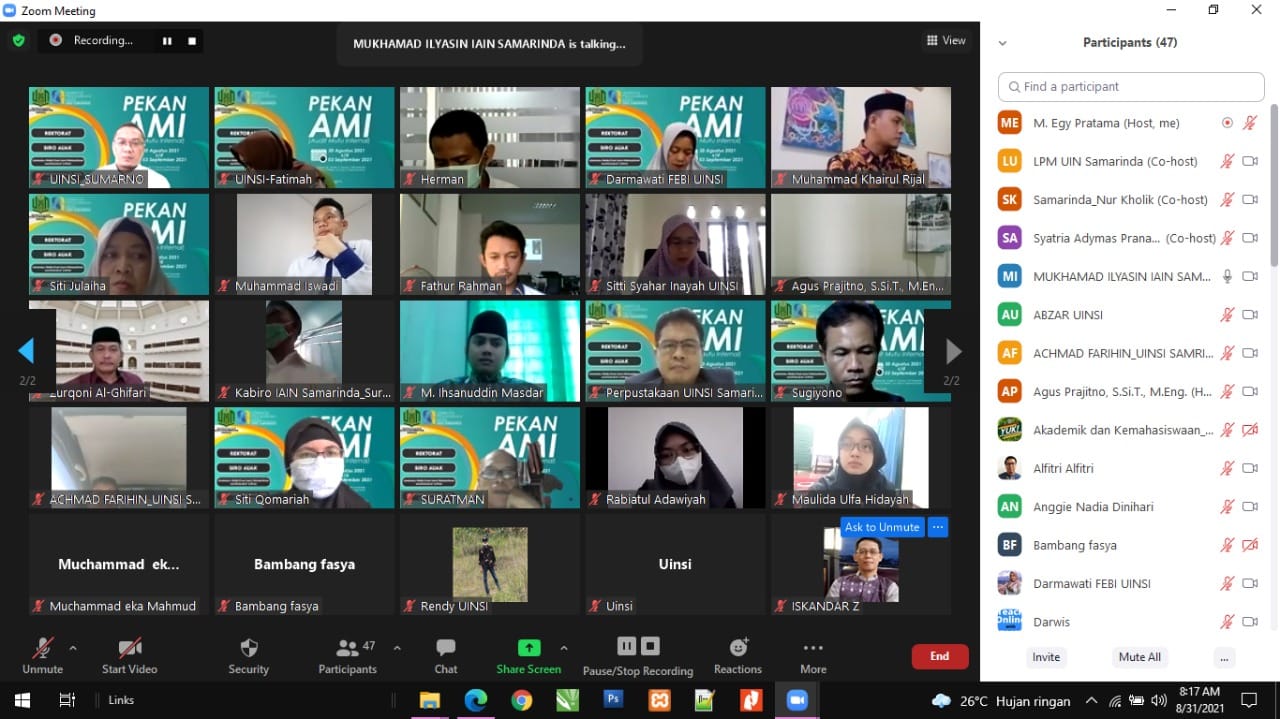
Task: Collapse the Participants panel chevron
Action: point(1003,43)
